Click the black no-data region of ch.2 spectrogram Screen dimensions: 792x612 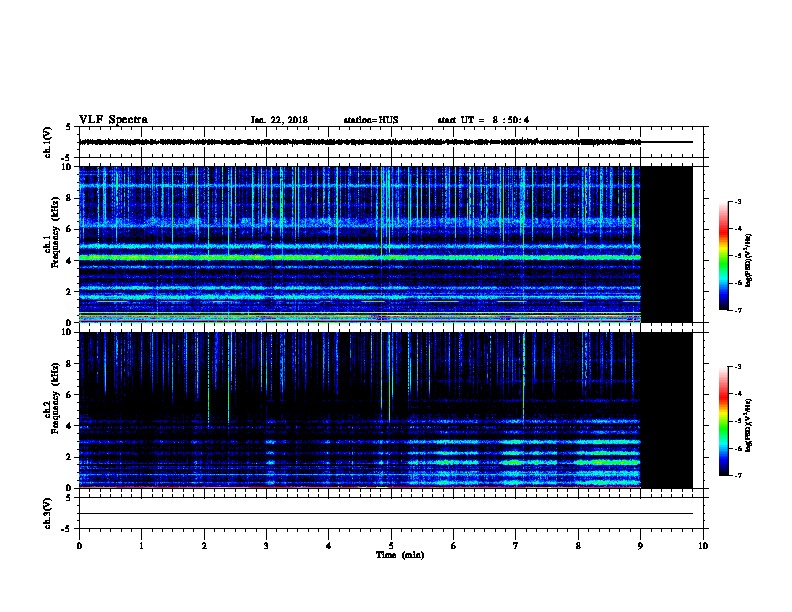(667, 410)
